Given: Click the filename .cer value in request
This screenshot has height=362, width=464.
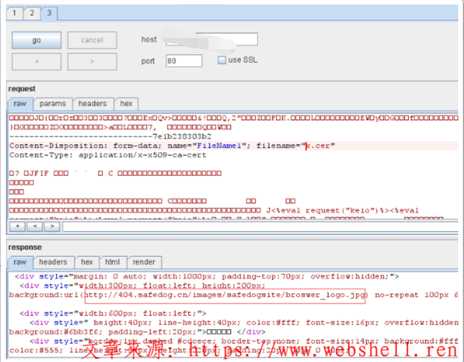Looking at the screenshot, I should coord(318,146).
